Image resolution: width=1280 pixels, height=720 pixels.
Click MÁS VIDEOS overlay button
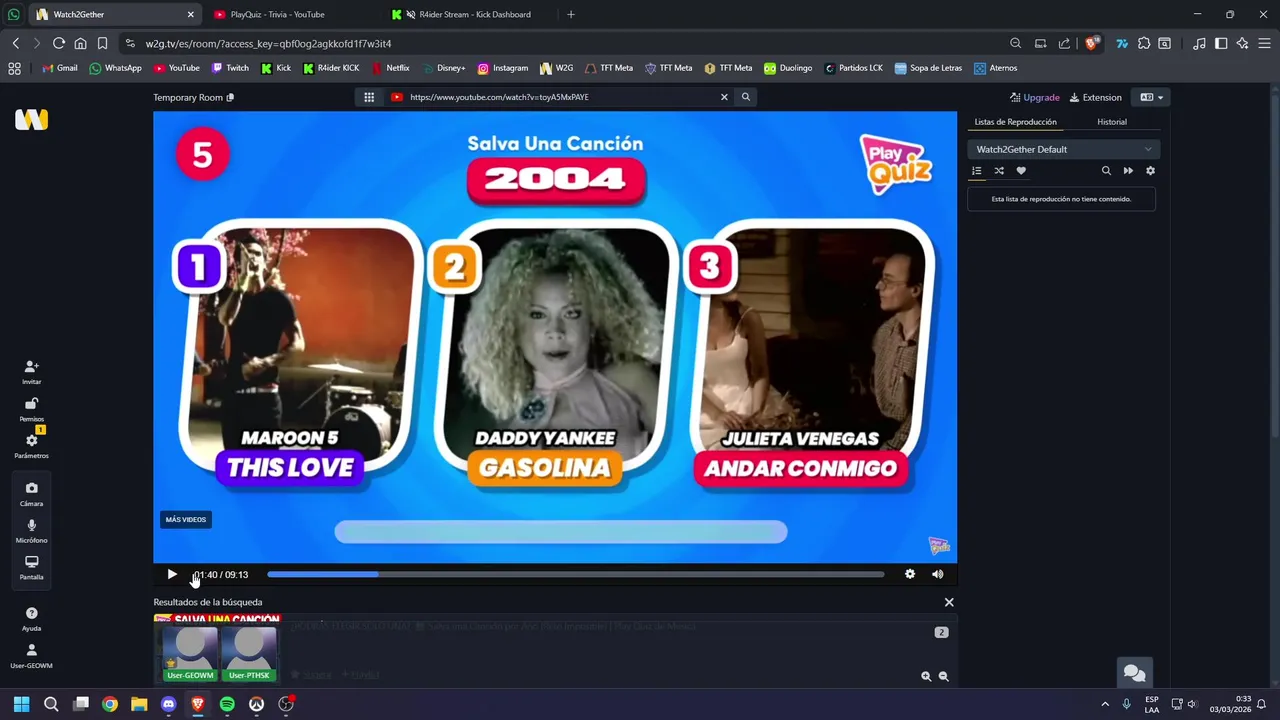tap(186, 520)
